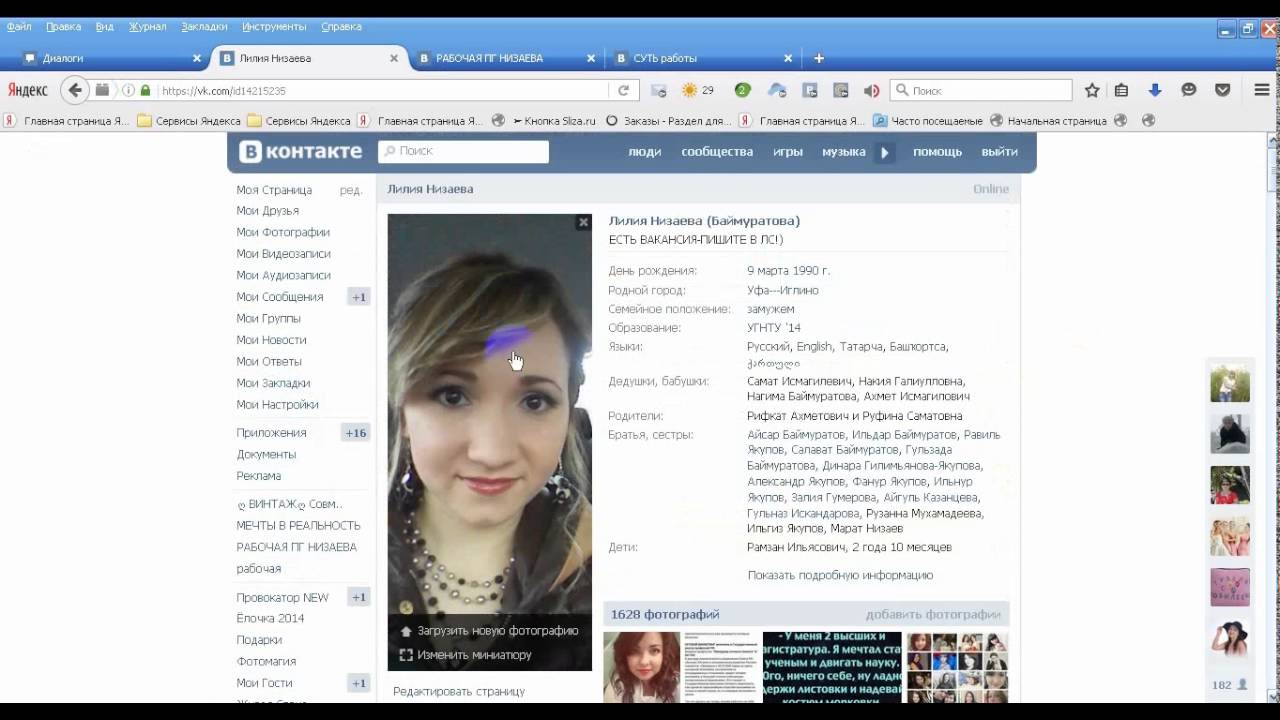Open сообщества in the VK header
1280x720 pixels.
(x=717, y=152)
